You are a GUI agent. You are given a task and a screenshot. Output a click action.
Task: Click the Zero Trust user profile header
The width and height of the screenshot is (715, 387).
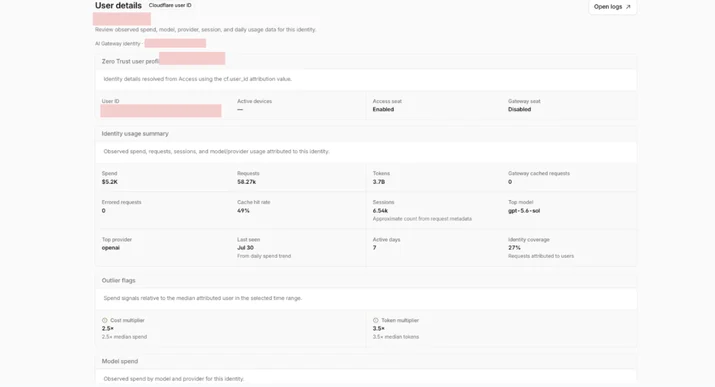(x=130, y=61)
